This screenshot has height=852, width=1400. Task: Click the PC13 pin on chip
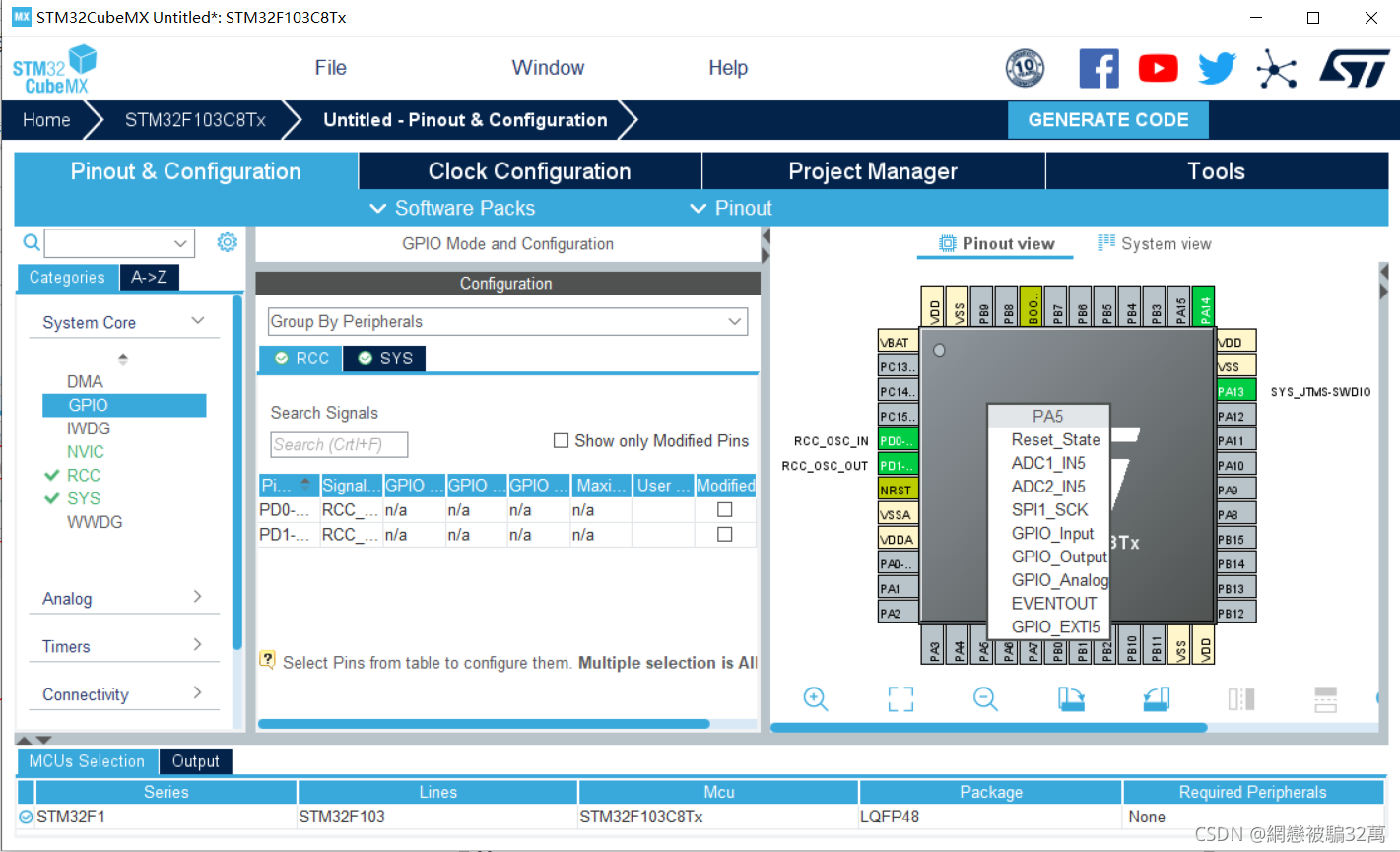click(x=898, y=366)
